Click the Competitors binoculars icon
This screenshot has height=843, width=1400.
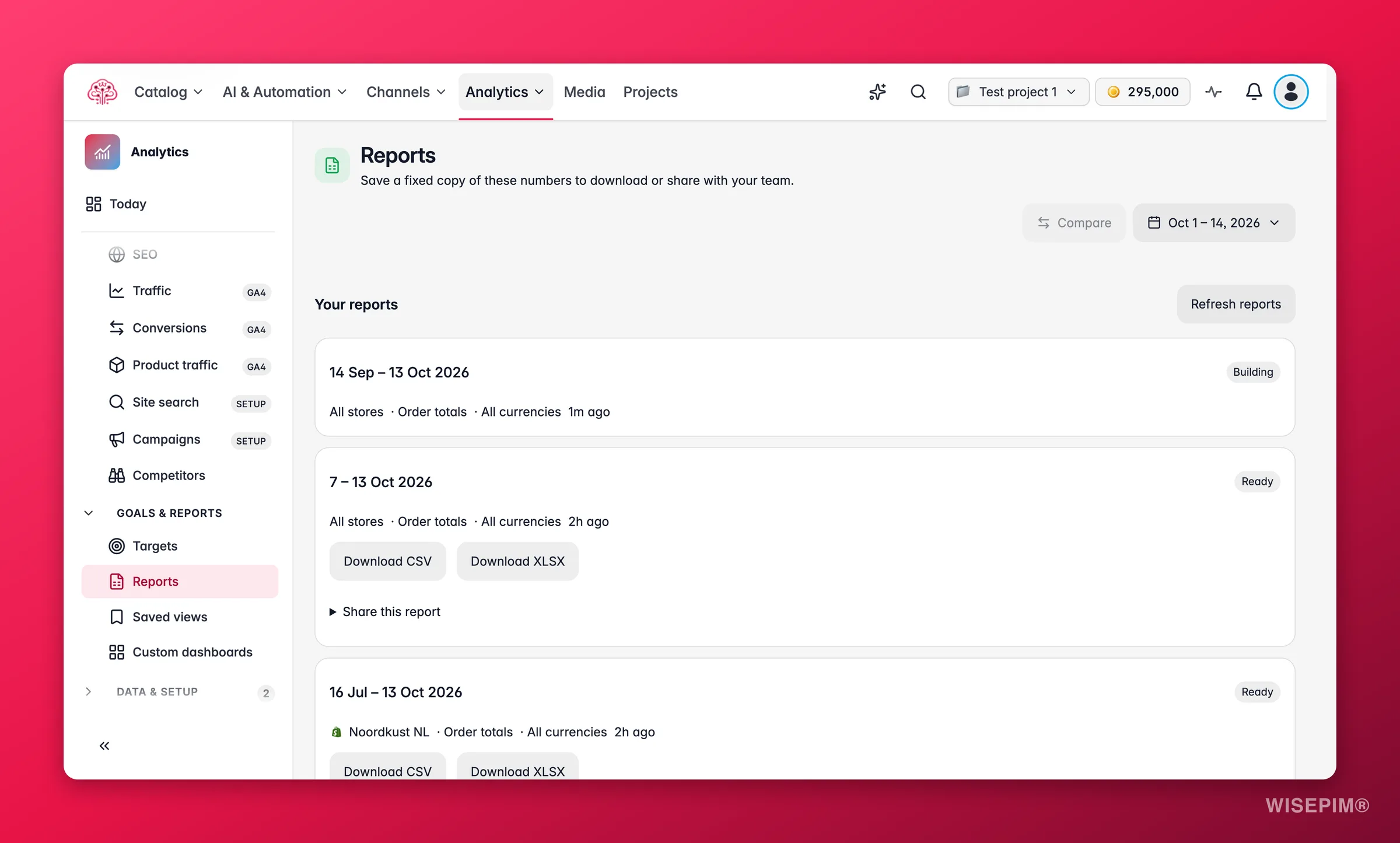(117, 475)
